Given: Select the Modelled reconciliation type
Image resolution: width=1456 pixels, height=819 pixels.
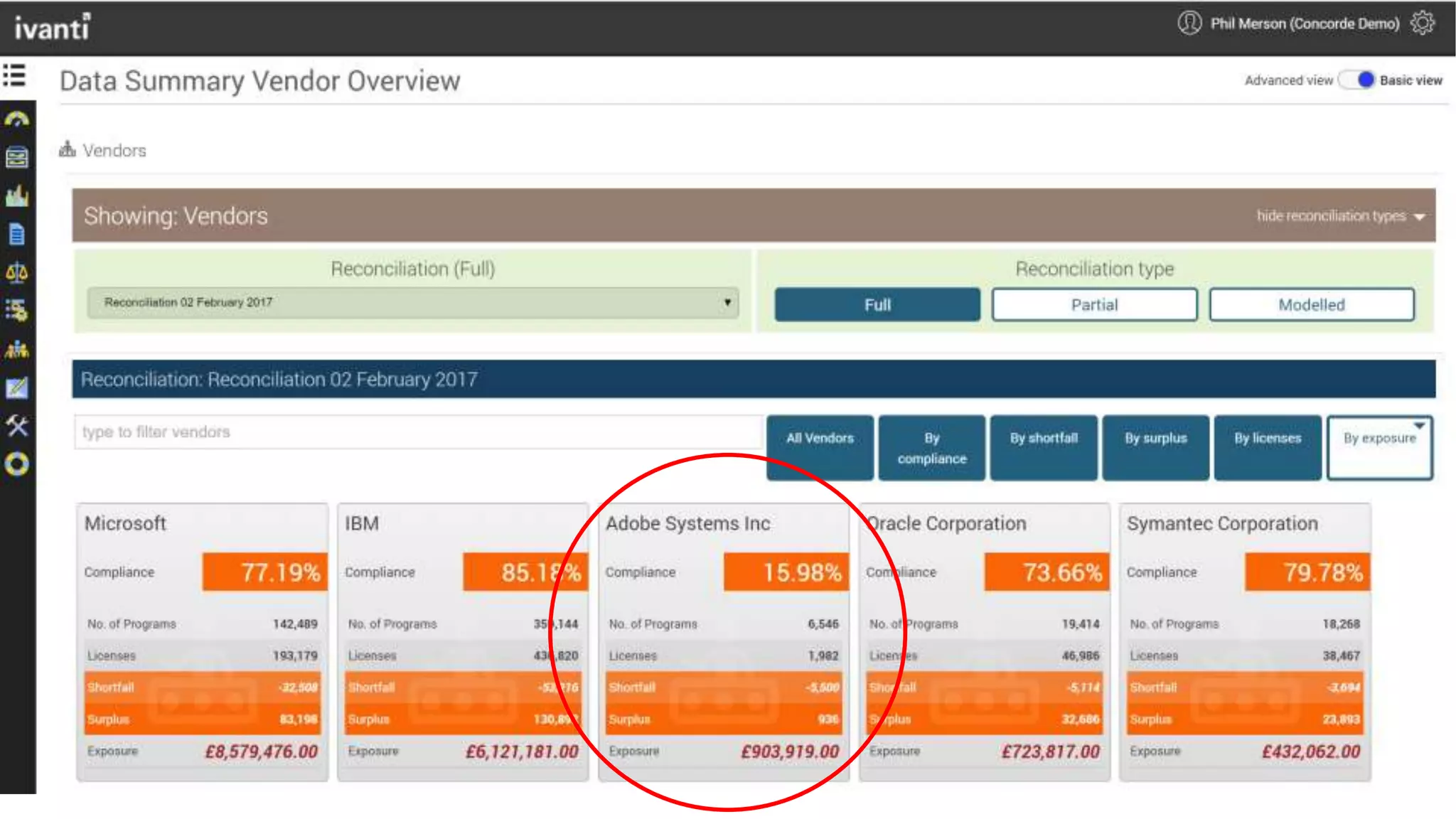Looking at the screenshot, I should (x=1312, y=305).
